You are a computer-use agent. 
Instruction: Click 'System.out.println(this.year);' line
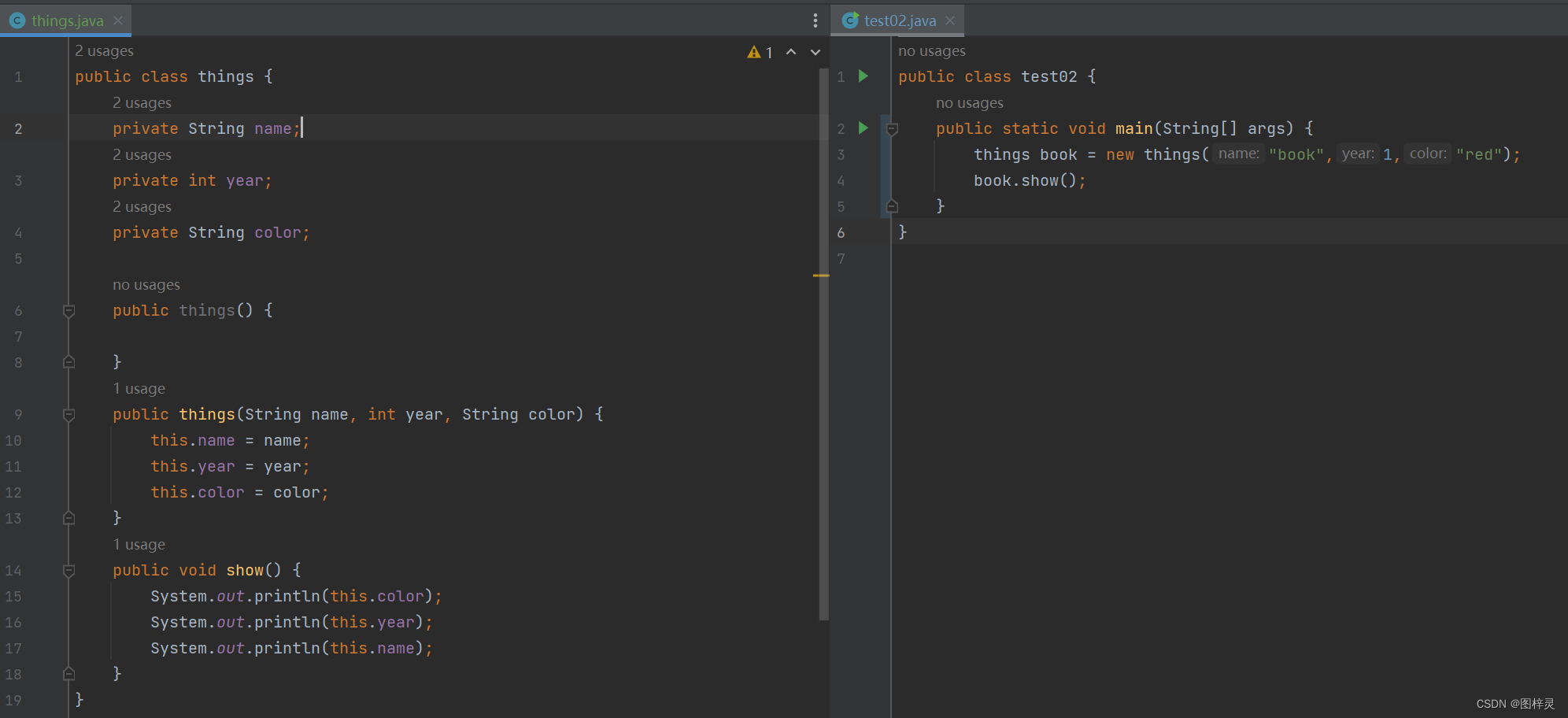pyautogui.click(x=292, y=623)
